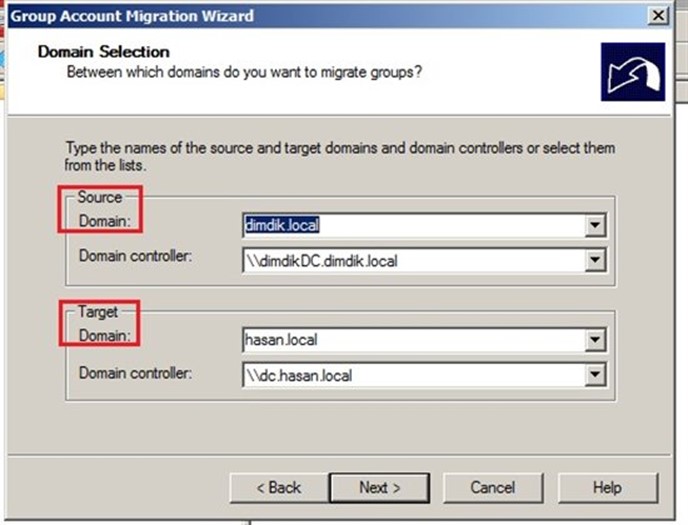Click the Domain Selection heading
Viewport: 688px width, 525px height.
coord(104,52)
